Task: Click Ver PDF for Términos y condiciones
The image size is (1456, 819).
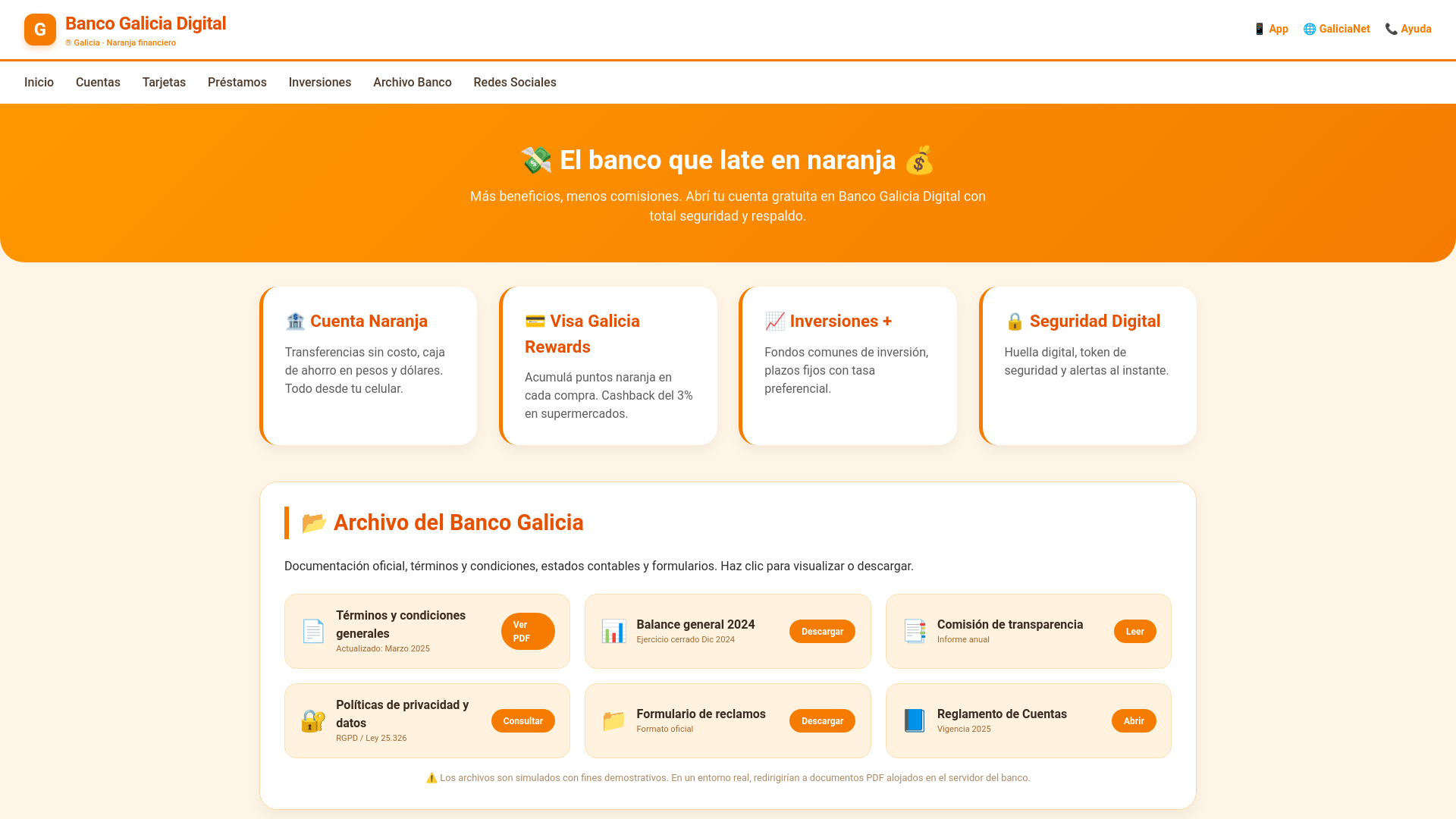Action: (x=528, y=631)
